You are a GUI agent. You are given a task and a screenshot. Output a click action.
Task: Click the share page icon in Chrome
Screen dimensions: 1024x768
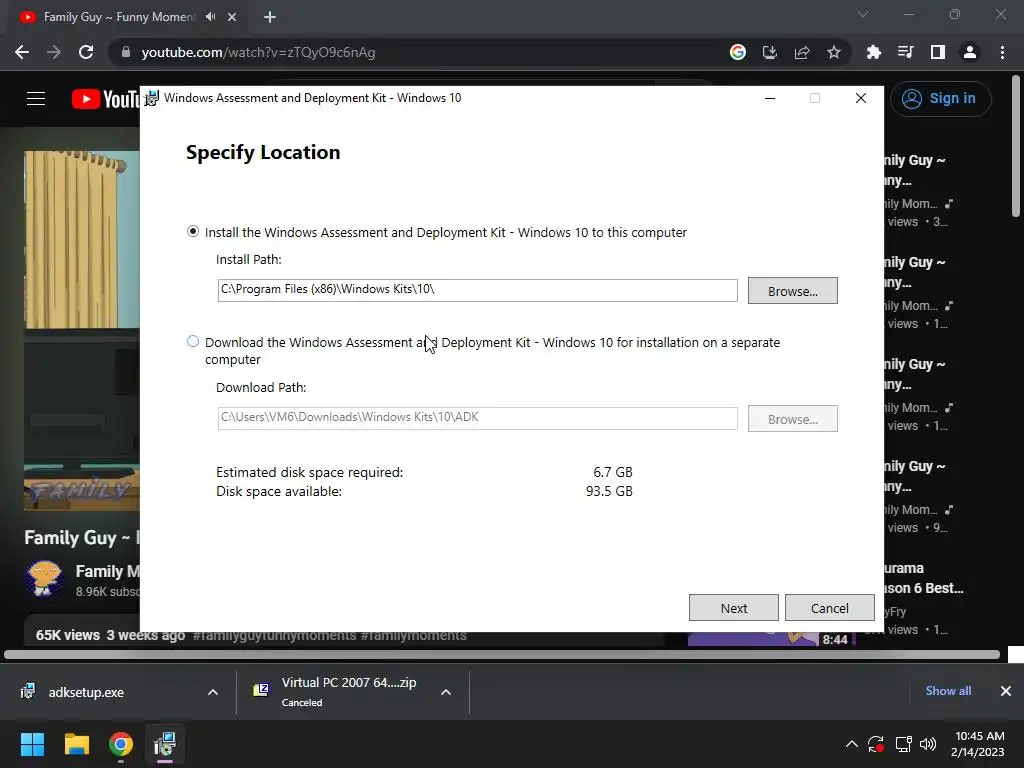[x=802, y=52]
